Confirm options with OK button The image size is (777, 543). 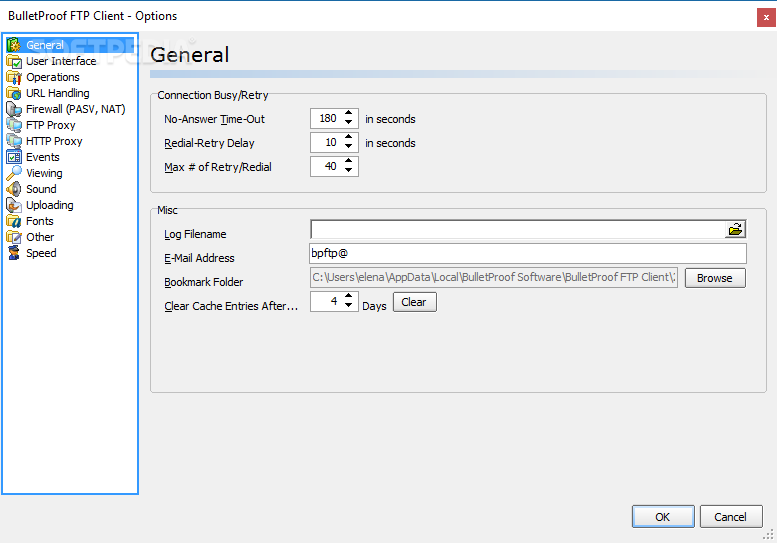coord(663,517)
